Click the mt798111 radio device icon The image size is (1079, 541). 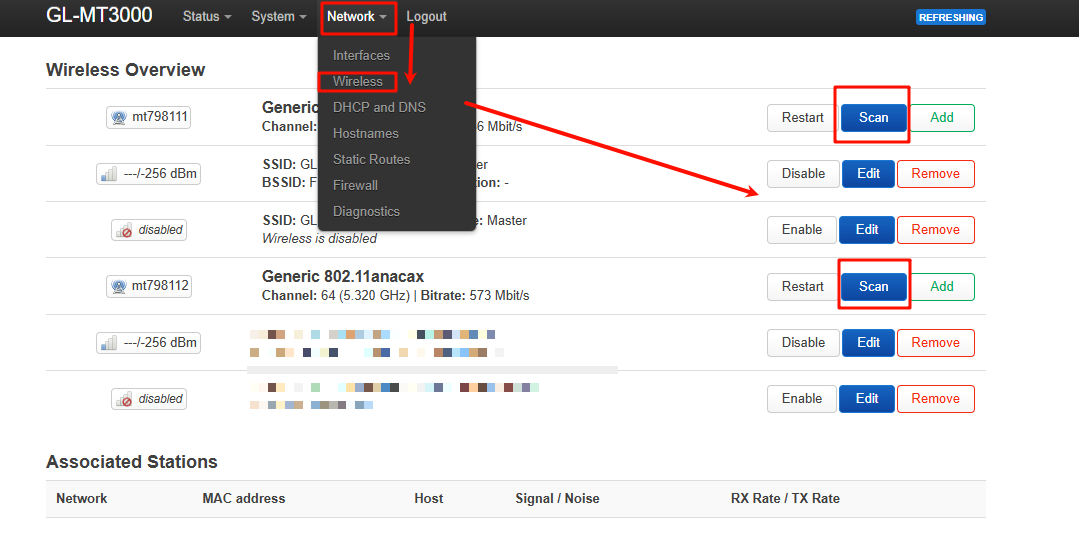pos(120,117)
